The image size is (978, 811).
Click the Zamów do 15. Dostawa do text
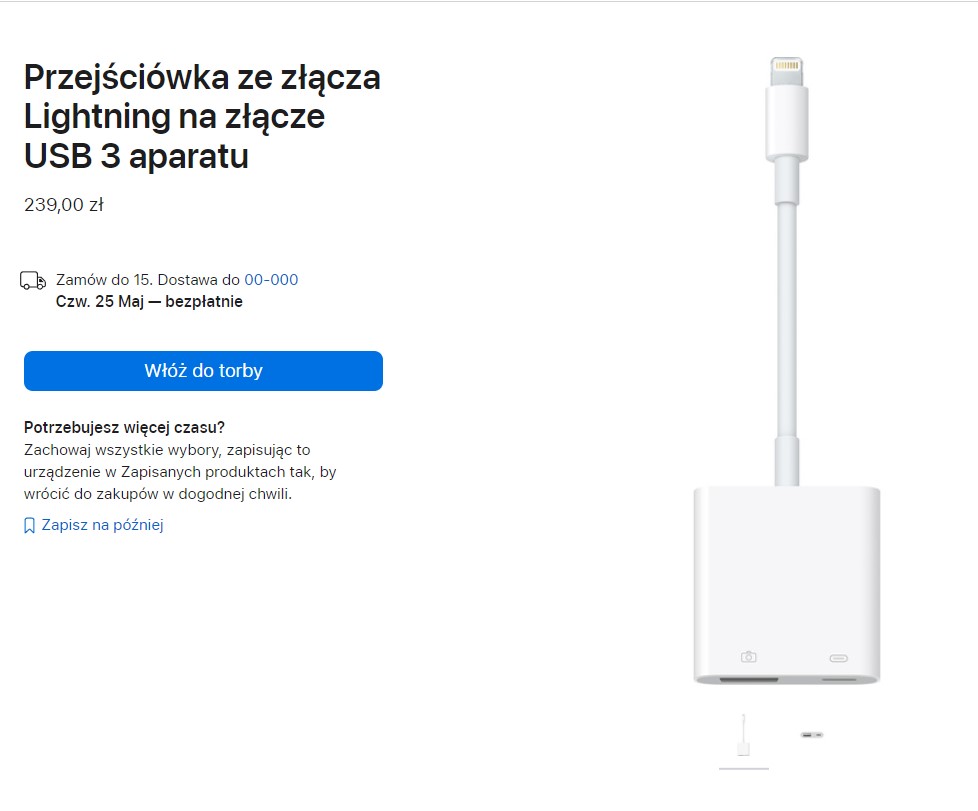click(x=148, y=279)
